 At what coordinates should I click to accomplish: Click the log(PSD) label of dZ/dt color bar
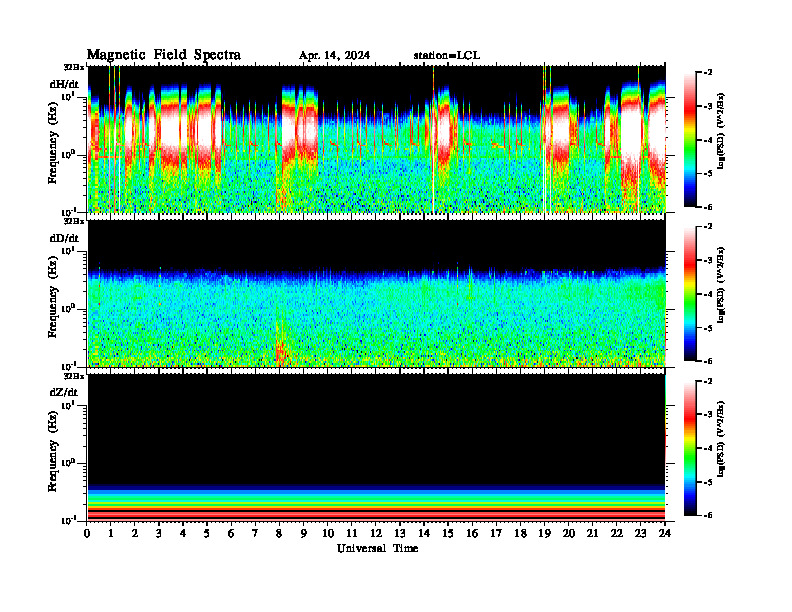tap(720, 439)
